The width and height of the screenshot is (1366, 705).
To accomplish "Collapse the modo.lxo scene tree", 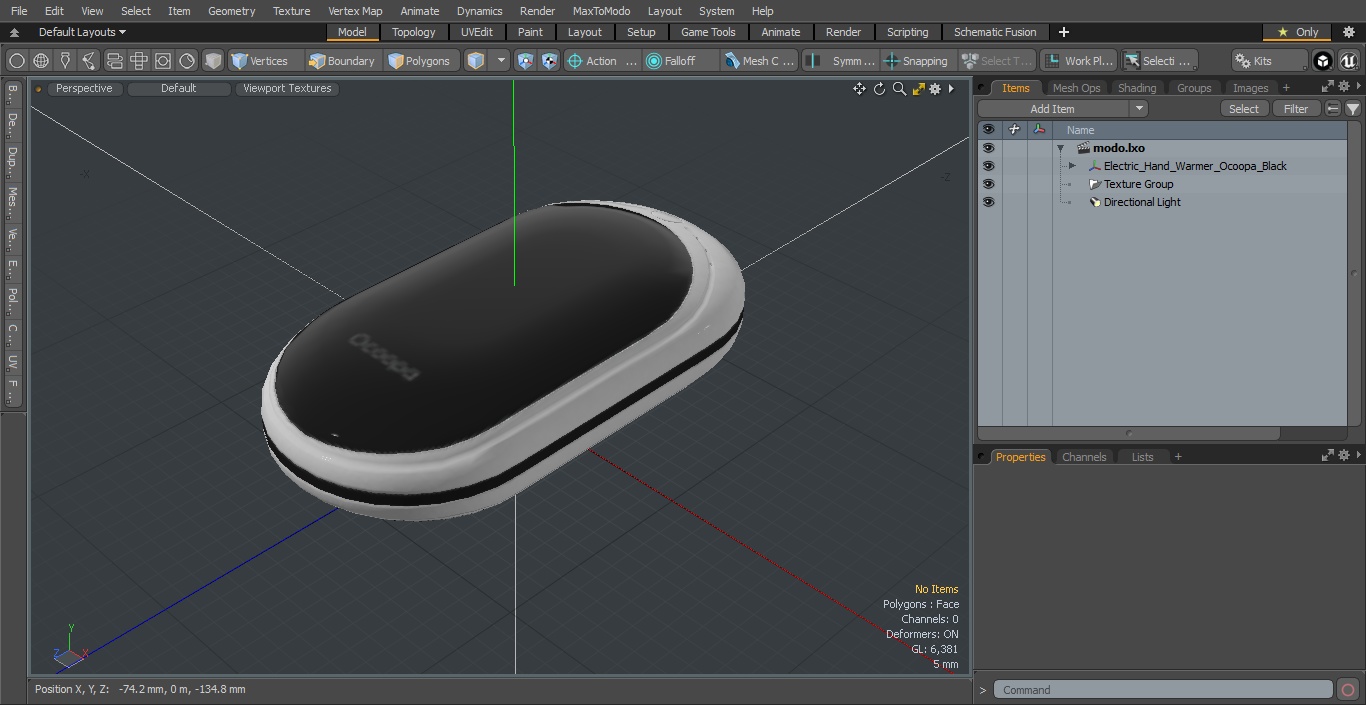I will tap(1060, 148).
